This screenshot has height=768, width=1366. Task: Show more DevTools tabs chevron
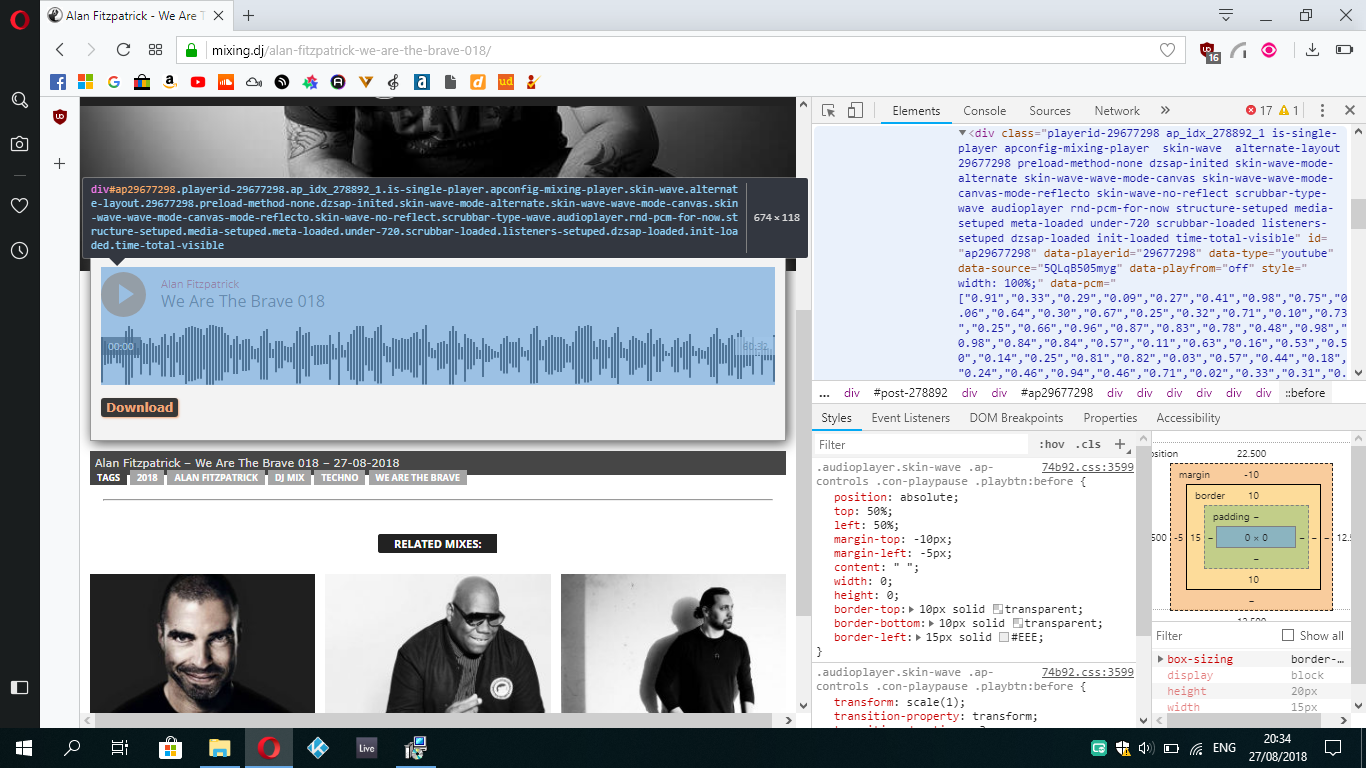(1165, 111)
